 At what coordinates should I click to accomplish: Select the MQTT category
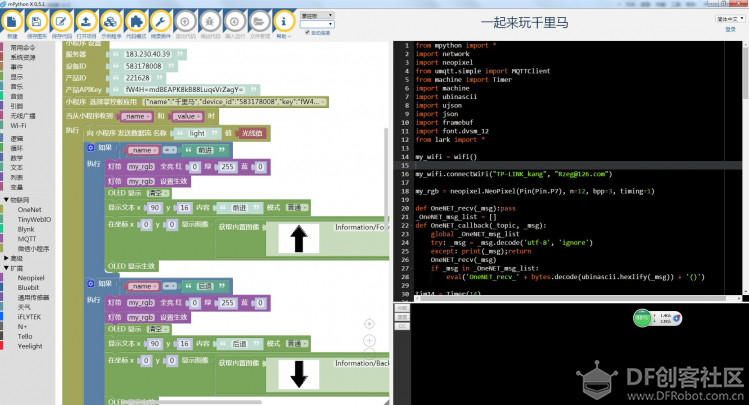click(27, 239)
